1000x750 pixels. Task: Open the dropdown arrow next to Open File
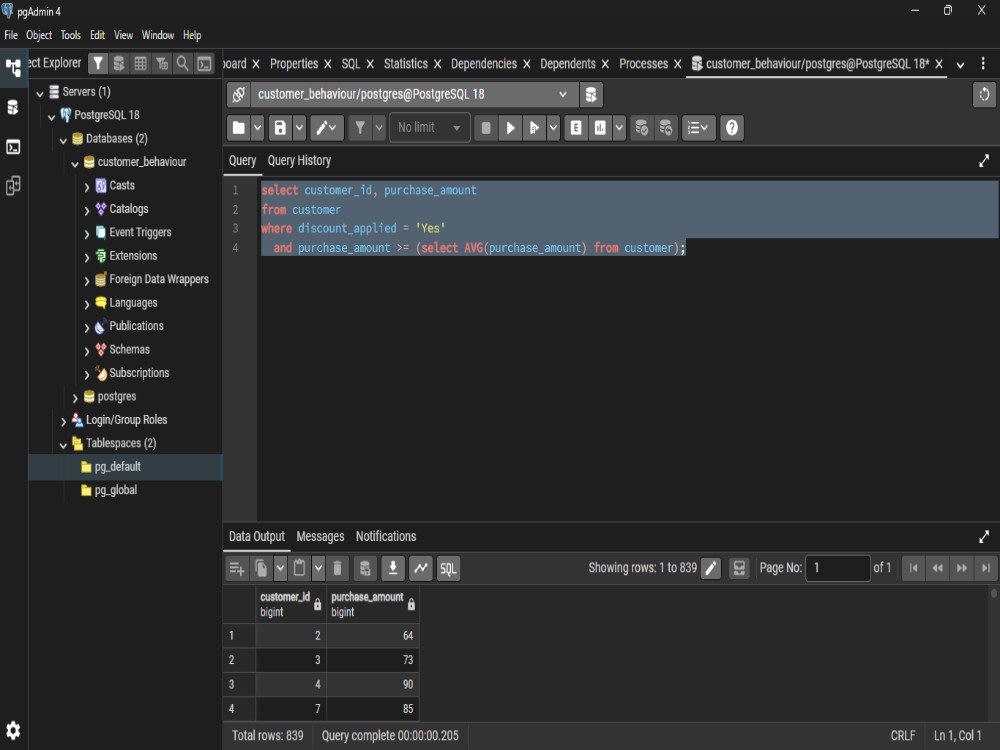258,128
